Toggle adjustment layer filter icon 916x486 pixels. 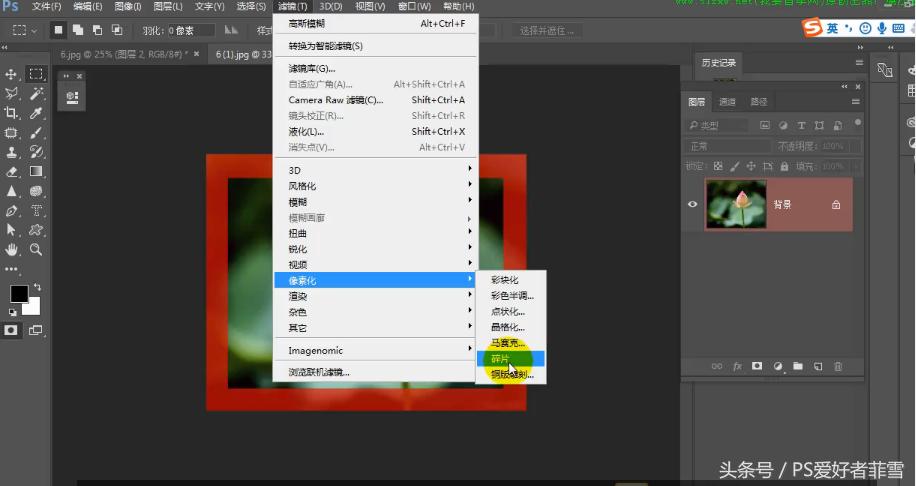[783, 125]
